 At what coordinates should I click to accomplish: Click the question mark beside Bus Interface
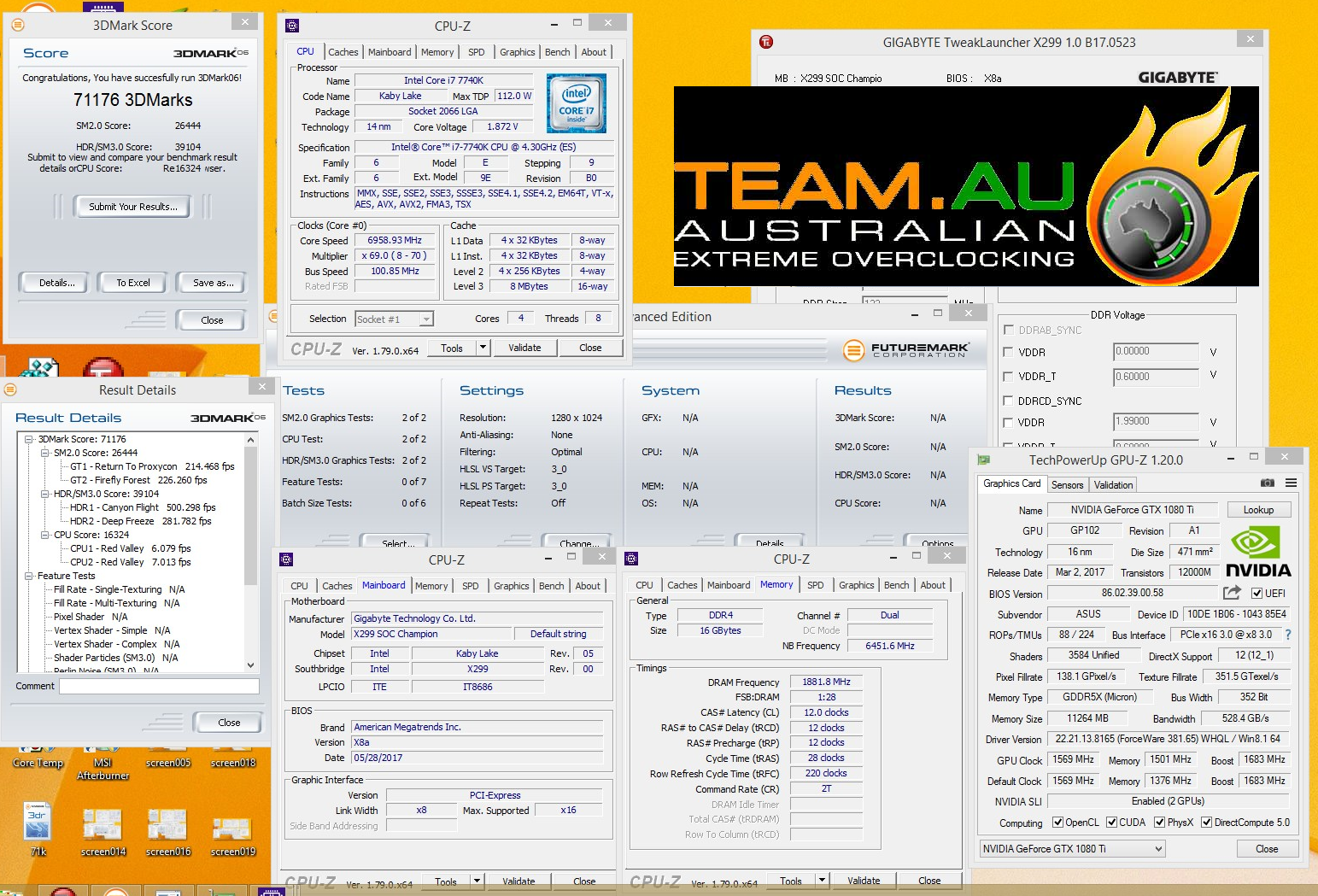click(x=1288, y=635)
